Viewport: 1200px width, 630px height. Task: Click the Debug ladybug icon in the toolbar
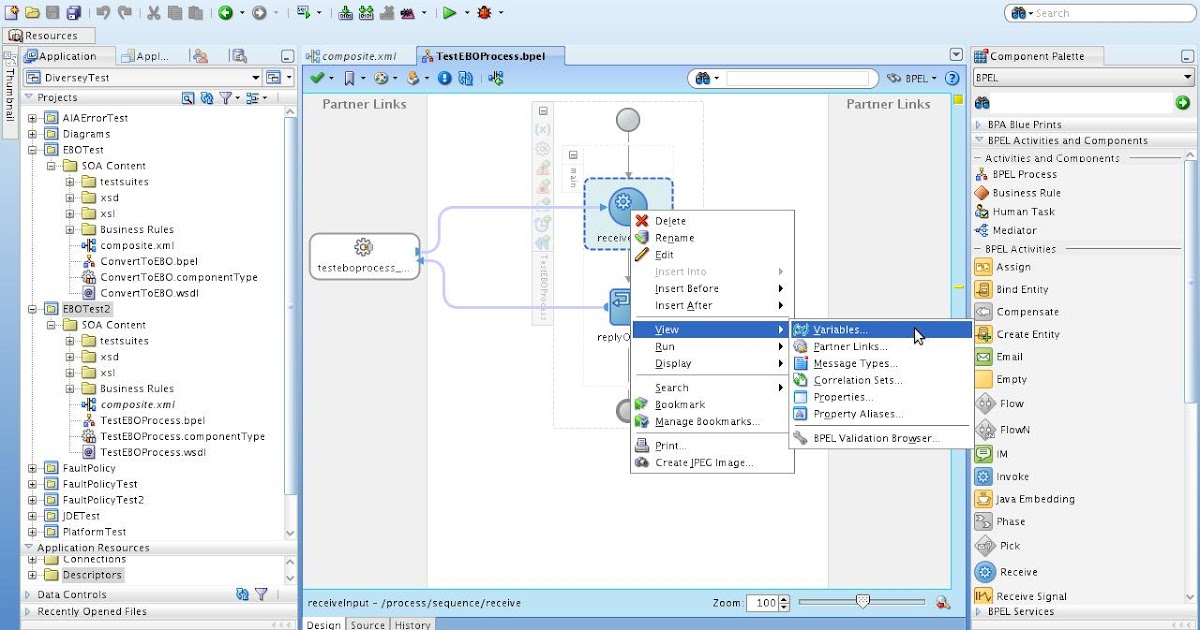click(486, 14)
